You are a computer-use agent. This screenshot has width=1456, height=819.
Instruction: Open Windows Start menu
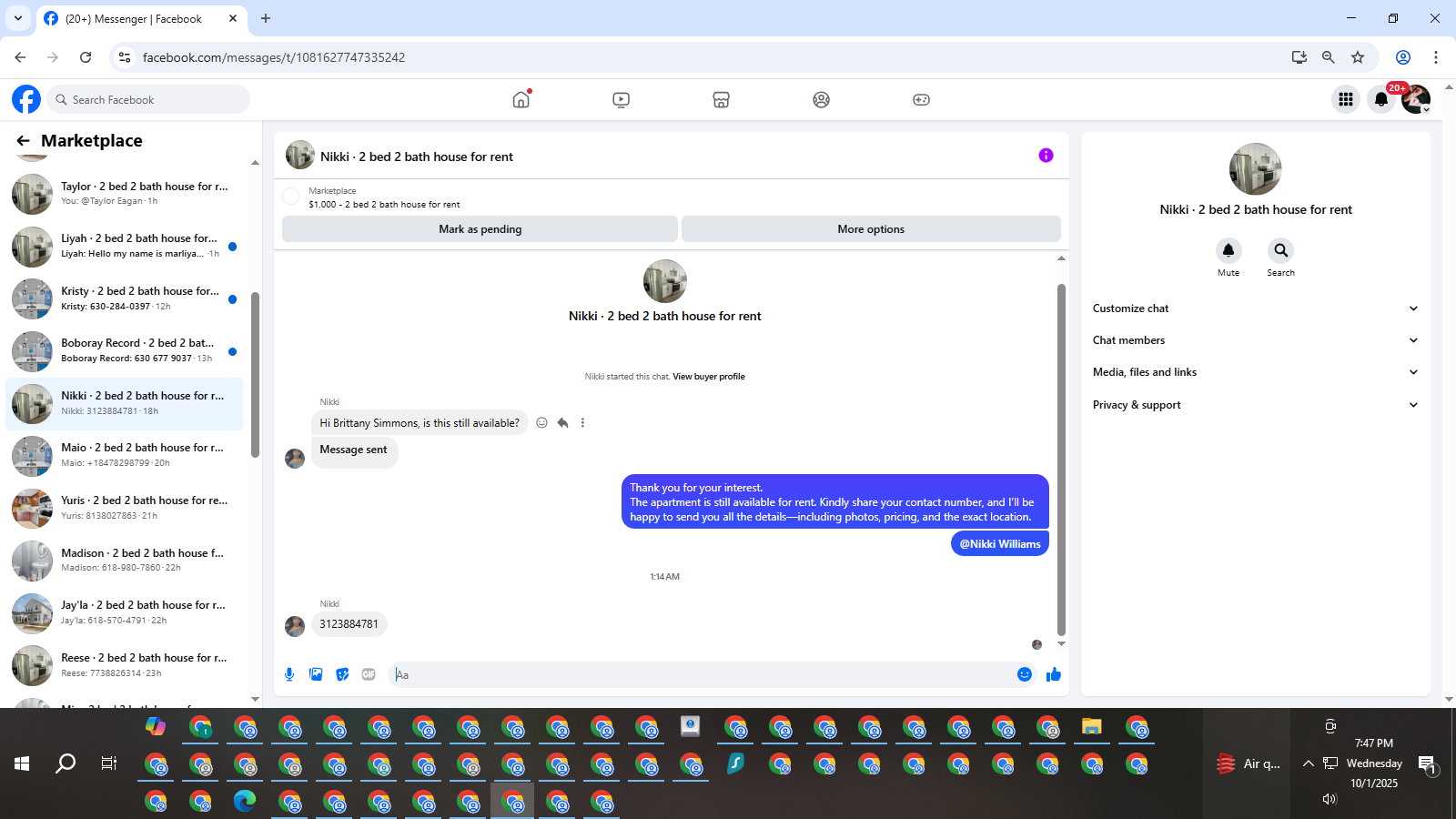click(22, 763)
